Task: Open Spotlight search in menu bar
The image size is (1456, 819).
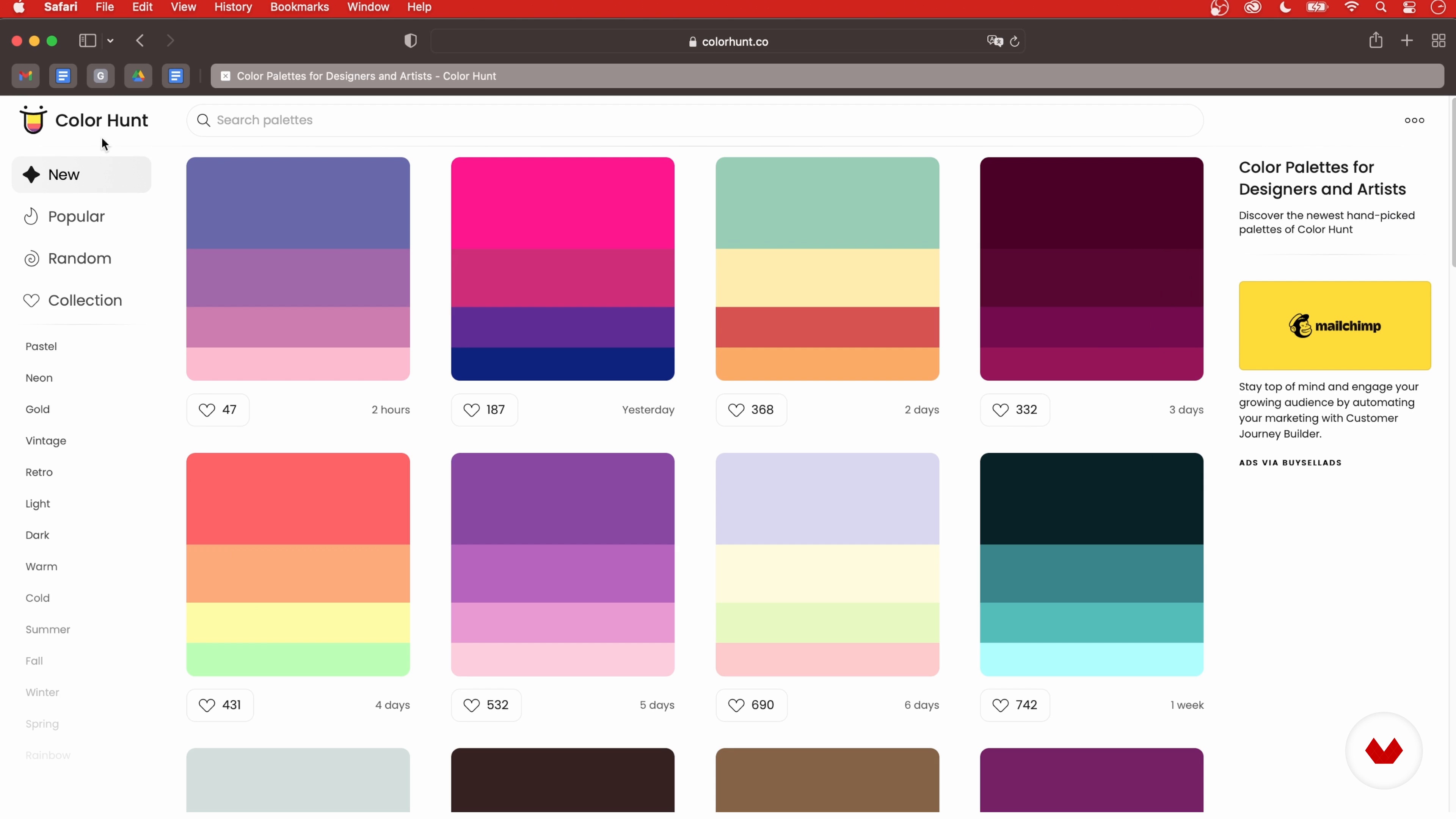Action: (x=1381, y=7)
